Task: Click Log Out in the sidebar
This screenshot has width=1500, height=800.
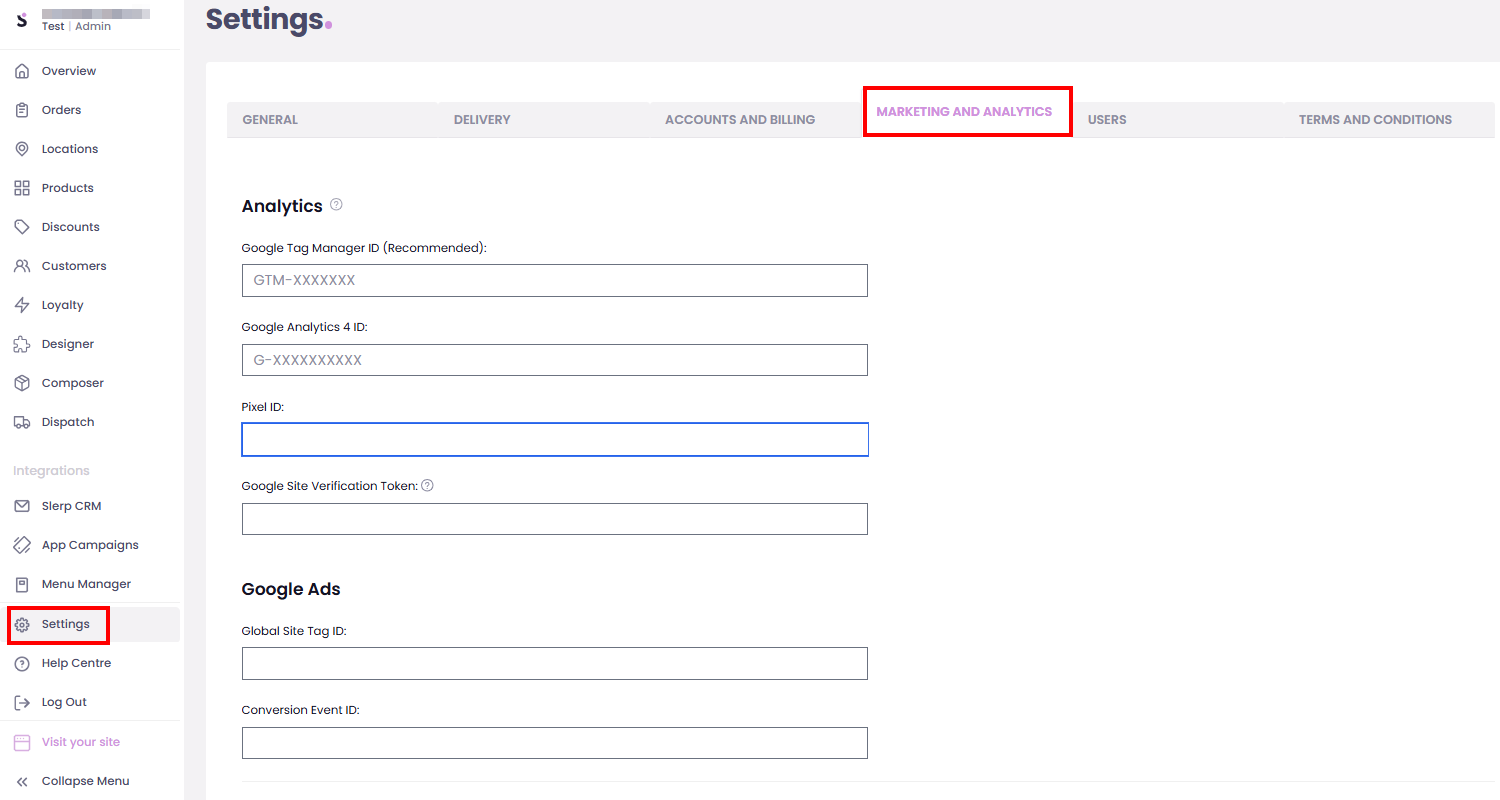Action: pyautogui.click(x=64, y=702)
